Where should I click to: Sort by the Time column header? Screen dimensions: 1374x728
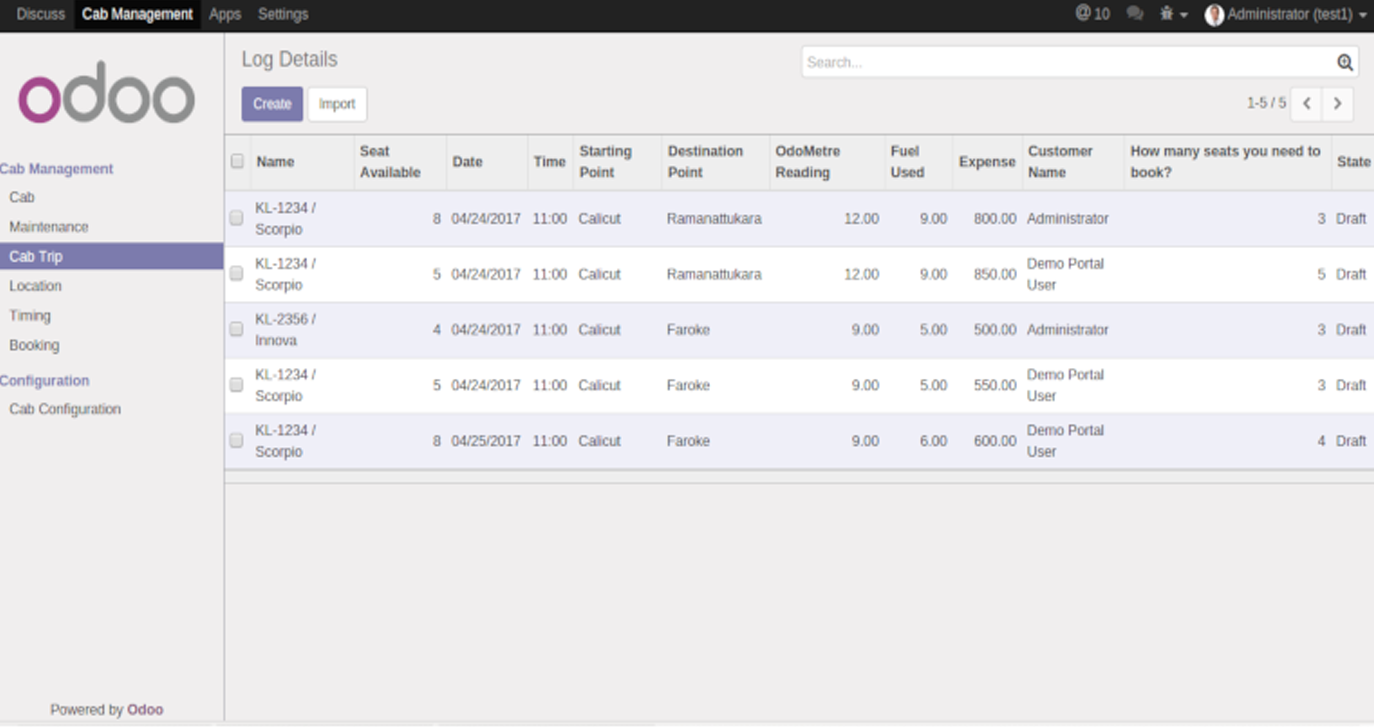[x=549, y=161]
